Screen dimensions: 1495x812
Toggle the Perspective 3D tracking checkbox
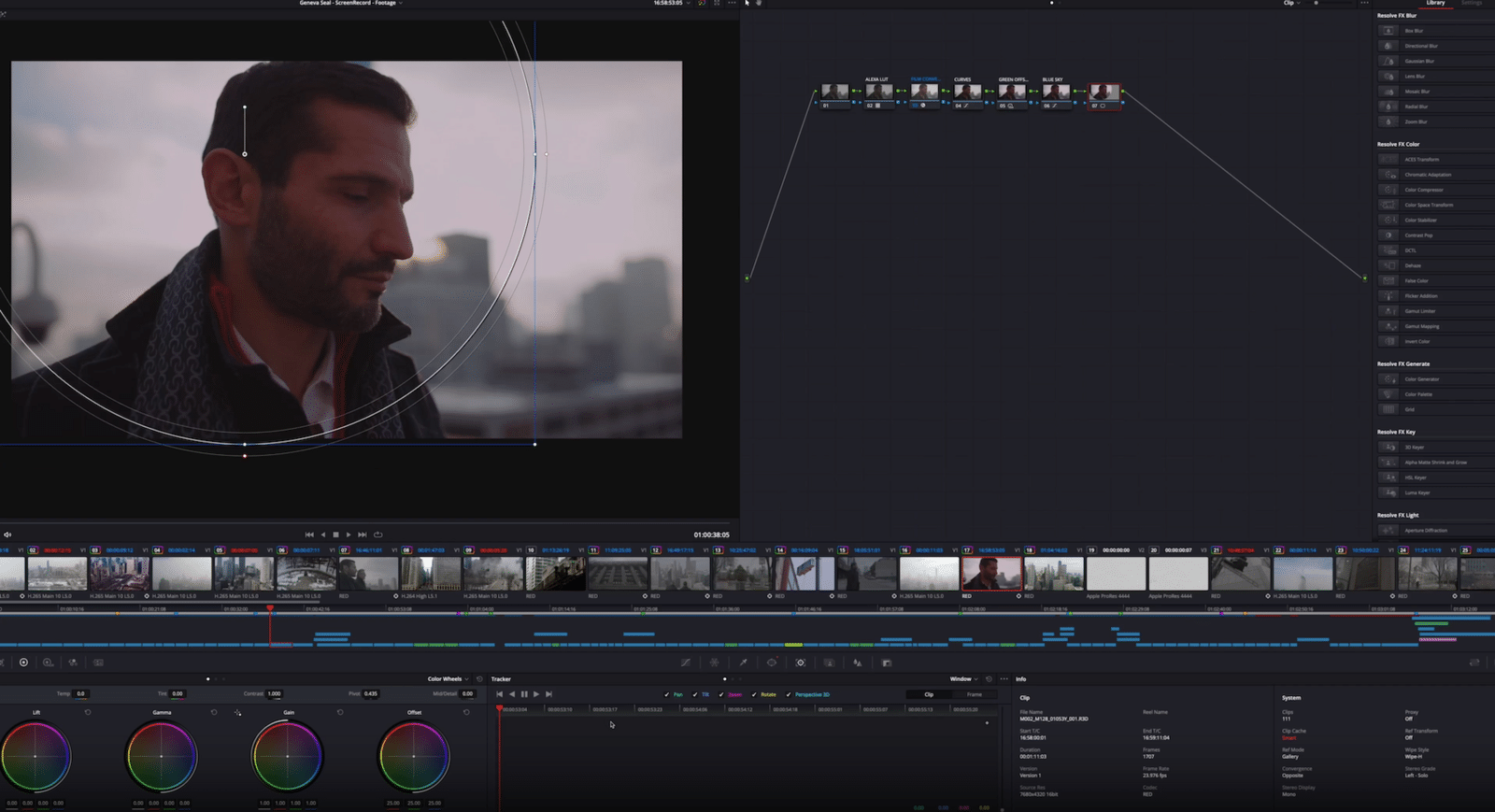pos(789,694)
